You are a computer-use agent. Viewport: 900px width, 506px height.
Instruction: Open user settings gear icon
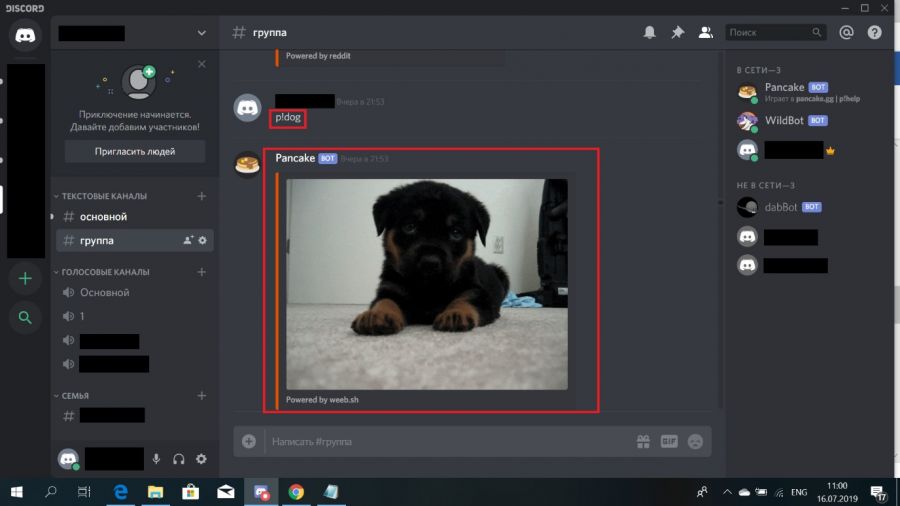(201, 459)
